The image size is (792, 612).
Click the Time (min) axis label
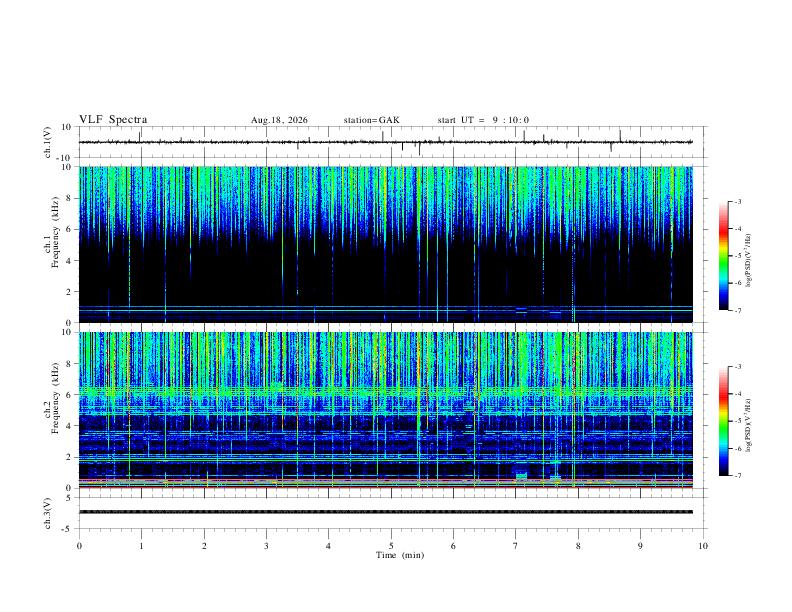coord(400,555)
